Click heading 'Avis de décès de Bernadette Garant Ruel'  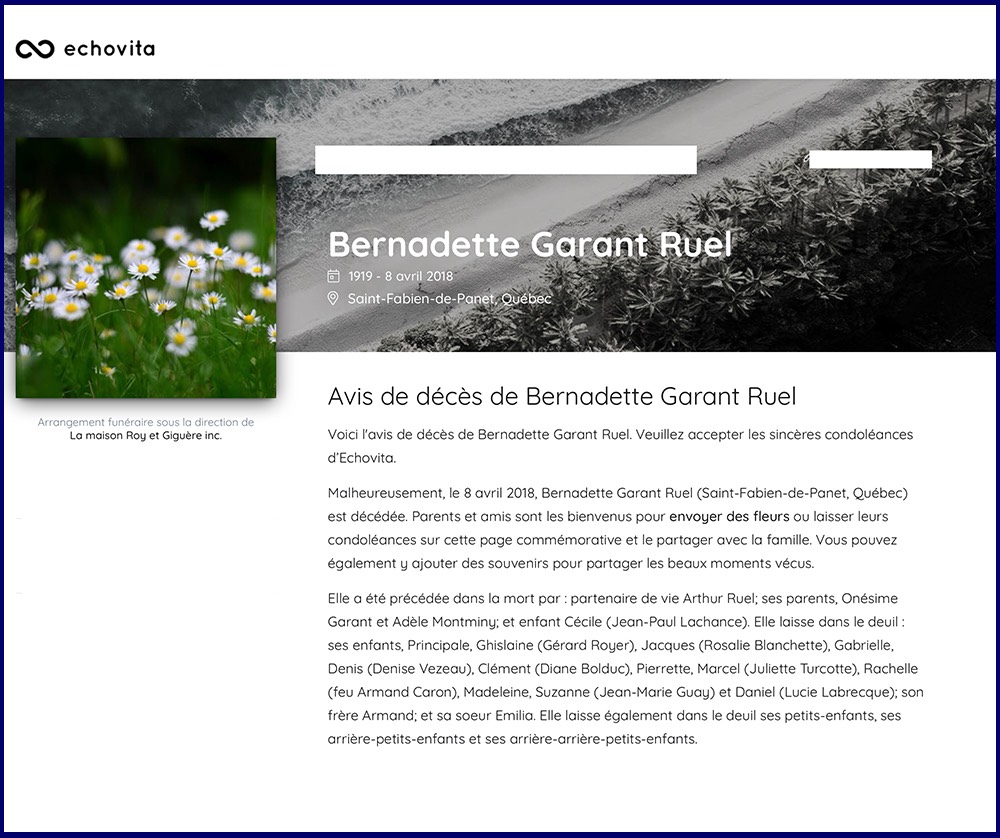coord(562,396)
